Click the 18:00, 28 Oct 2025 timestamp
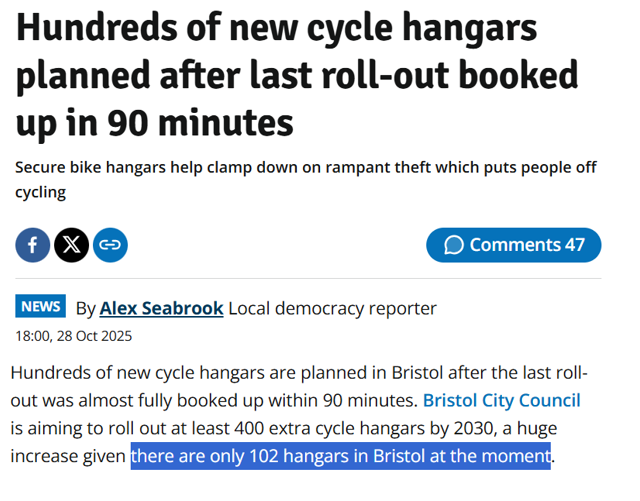The height and width of the screenshot is (501, 640). pos(74,336)
